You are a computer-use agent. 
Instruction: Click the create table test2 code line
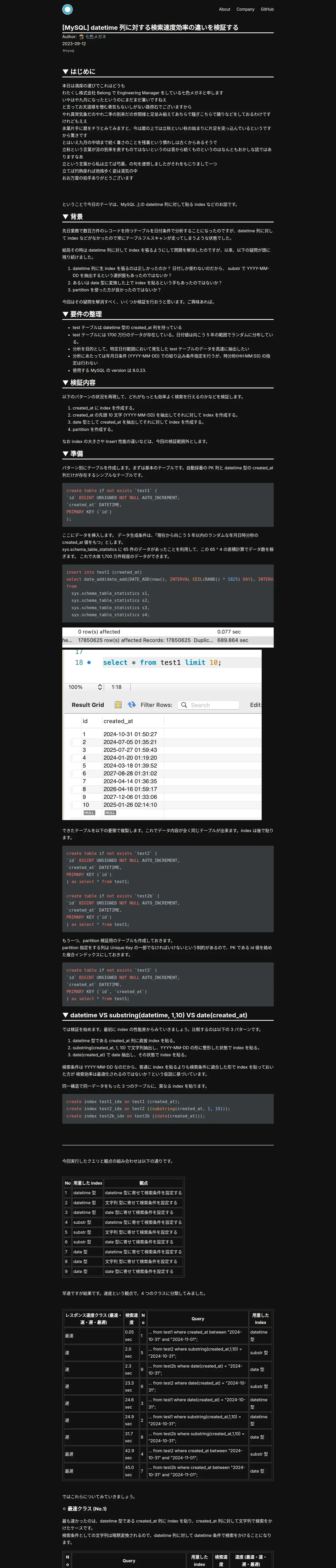(x=111, y=854)
